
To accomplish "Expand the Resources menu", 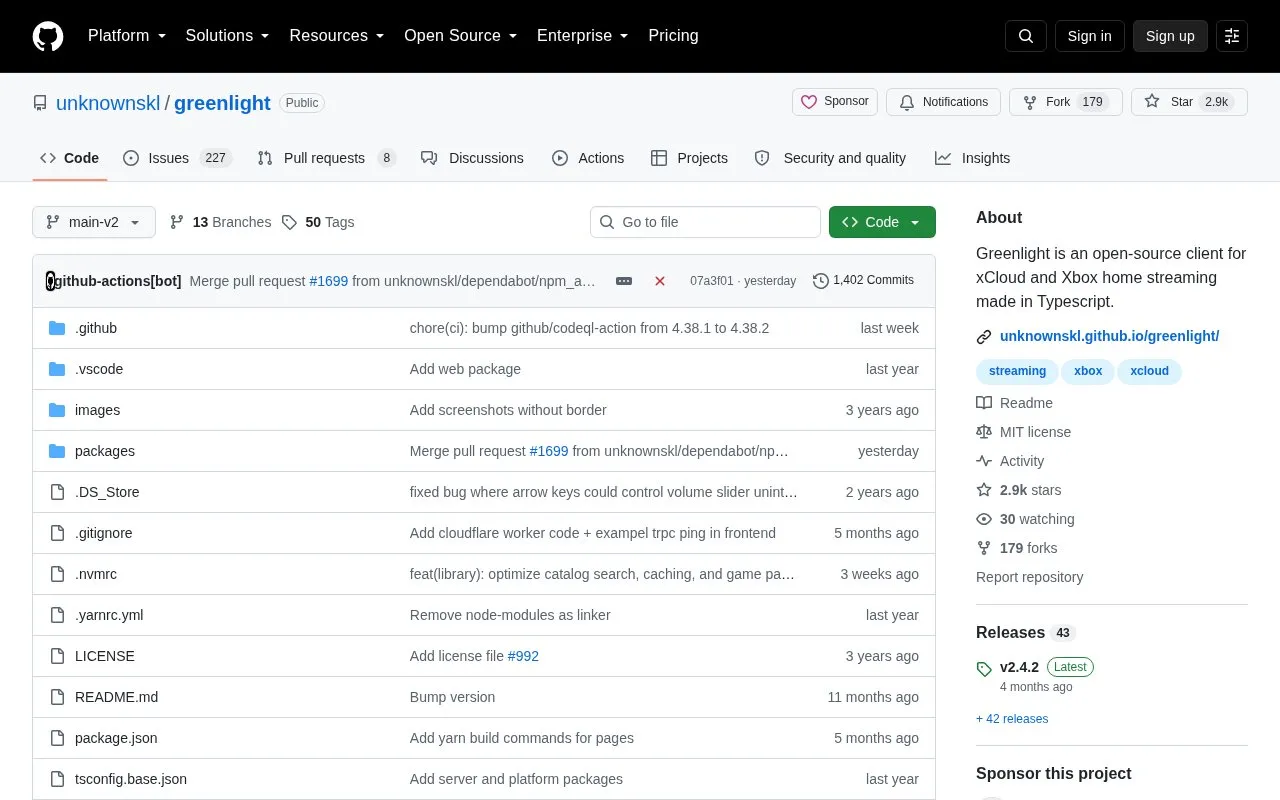I will 337,36.
